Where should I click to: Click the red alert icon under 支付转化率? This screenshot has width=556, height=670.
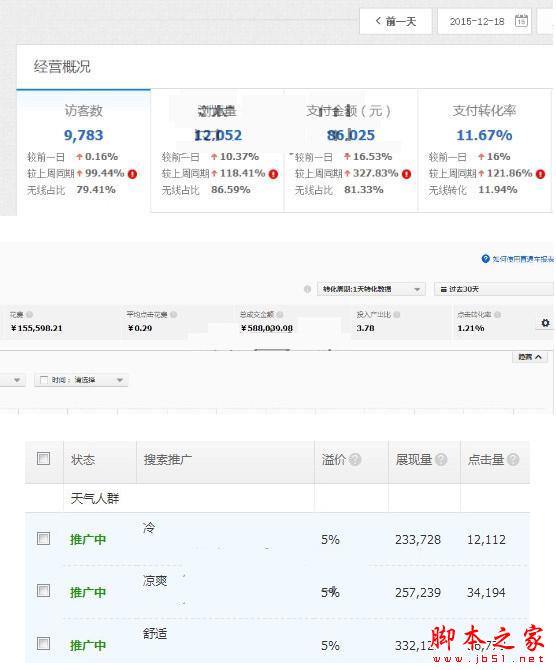(541, 174)
